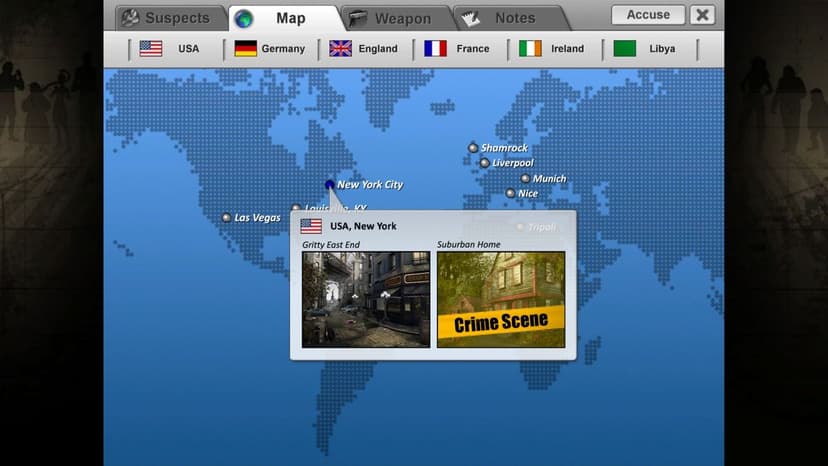Close the case file window

702,15
